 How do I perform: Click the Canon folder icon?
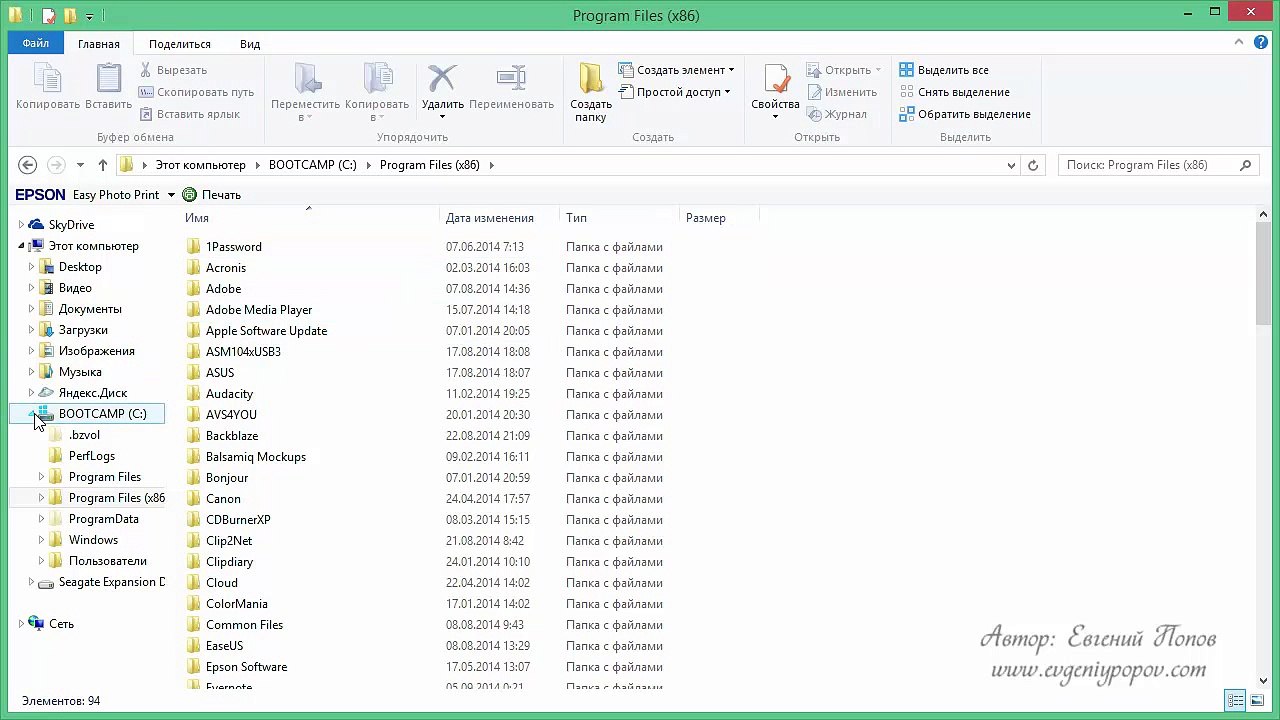(194, 499)
